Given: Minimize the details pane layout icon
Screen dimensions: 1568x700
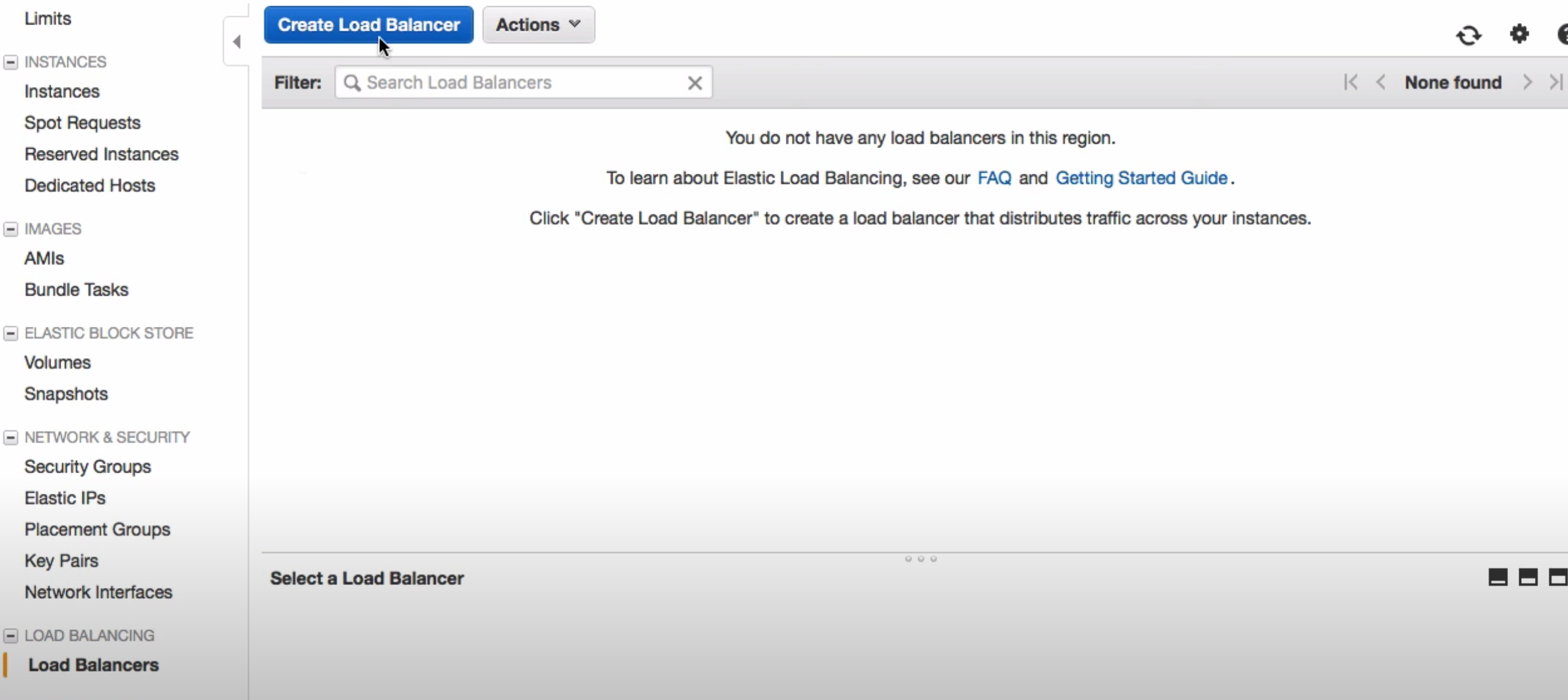Looking at the screenshot, I should (x=1497, y=577).
